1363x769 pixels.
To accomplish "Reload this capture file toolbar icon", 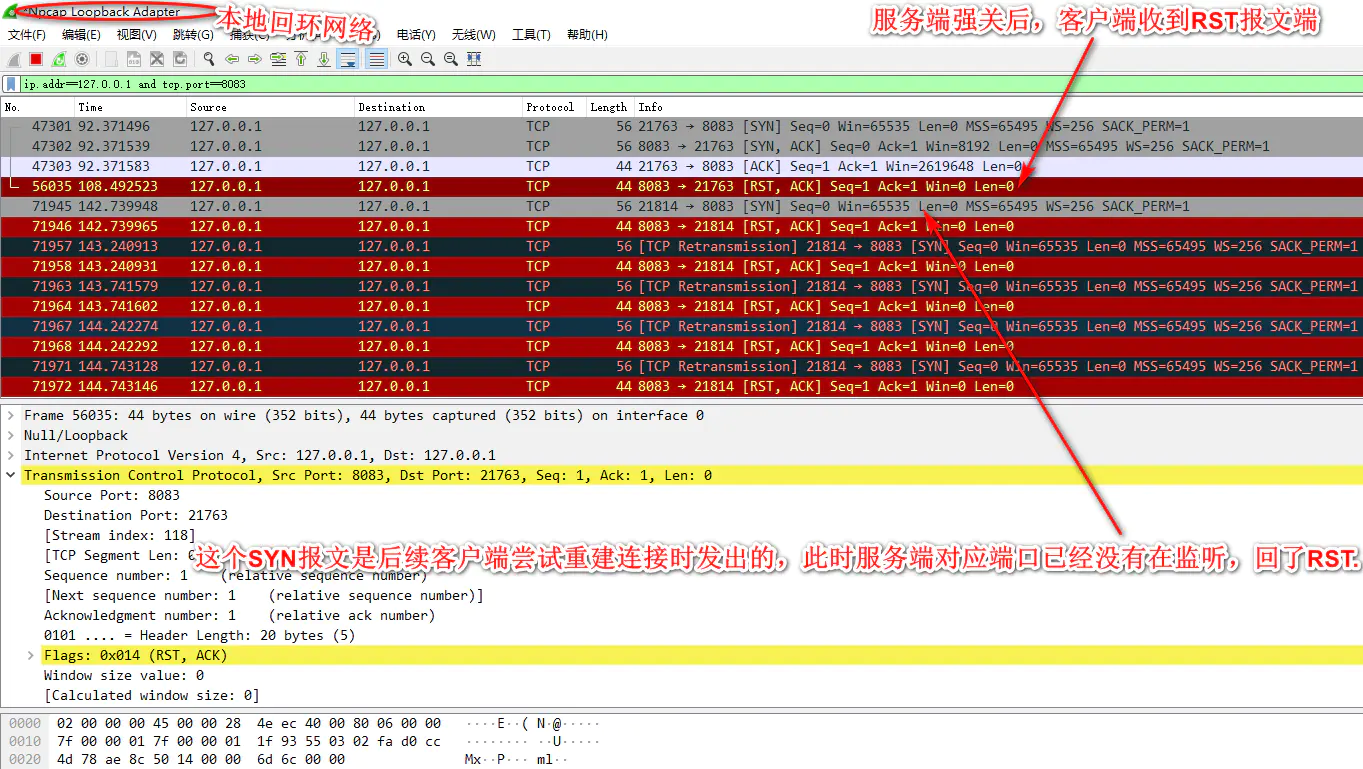I will (x=180, y=59).
